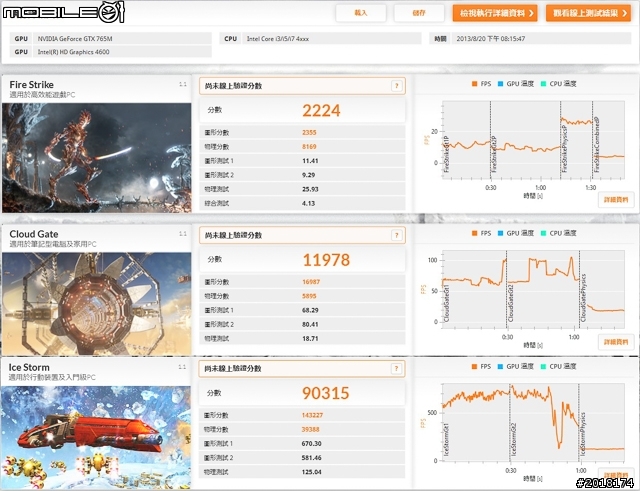Click Fire Strike graphics test 2 value 9.29
Screen dimensions: 640x491
tap(309, 175)
